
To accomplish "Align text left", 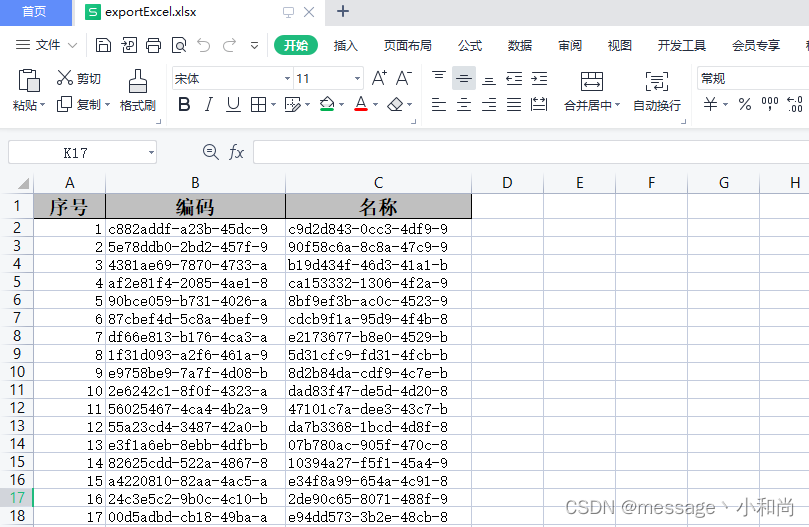I will point(439,105).
